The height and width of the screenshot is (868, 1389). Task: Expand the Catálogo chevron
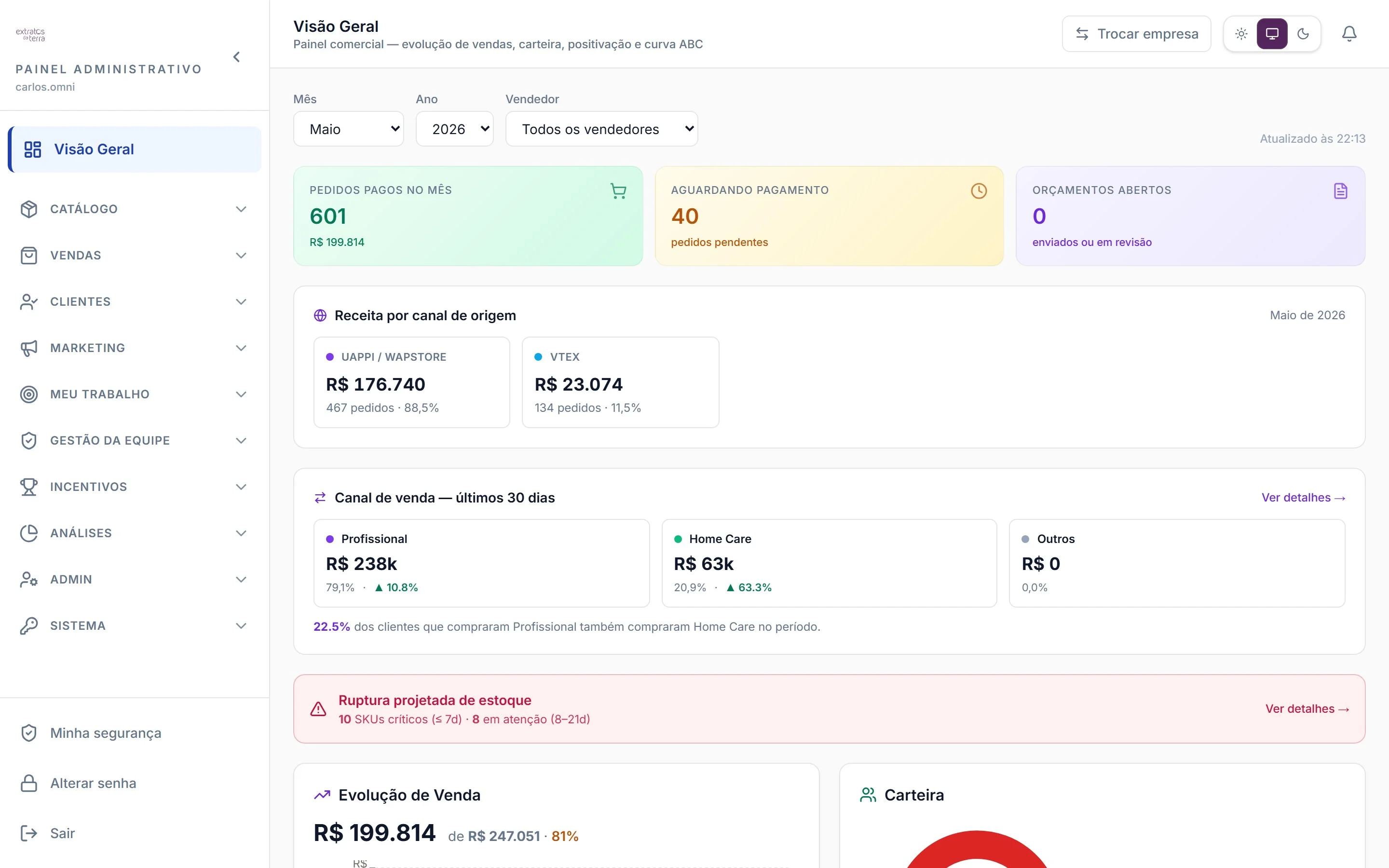[x=241, y=209]
